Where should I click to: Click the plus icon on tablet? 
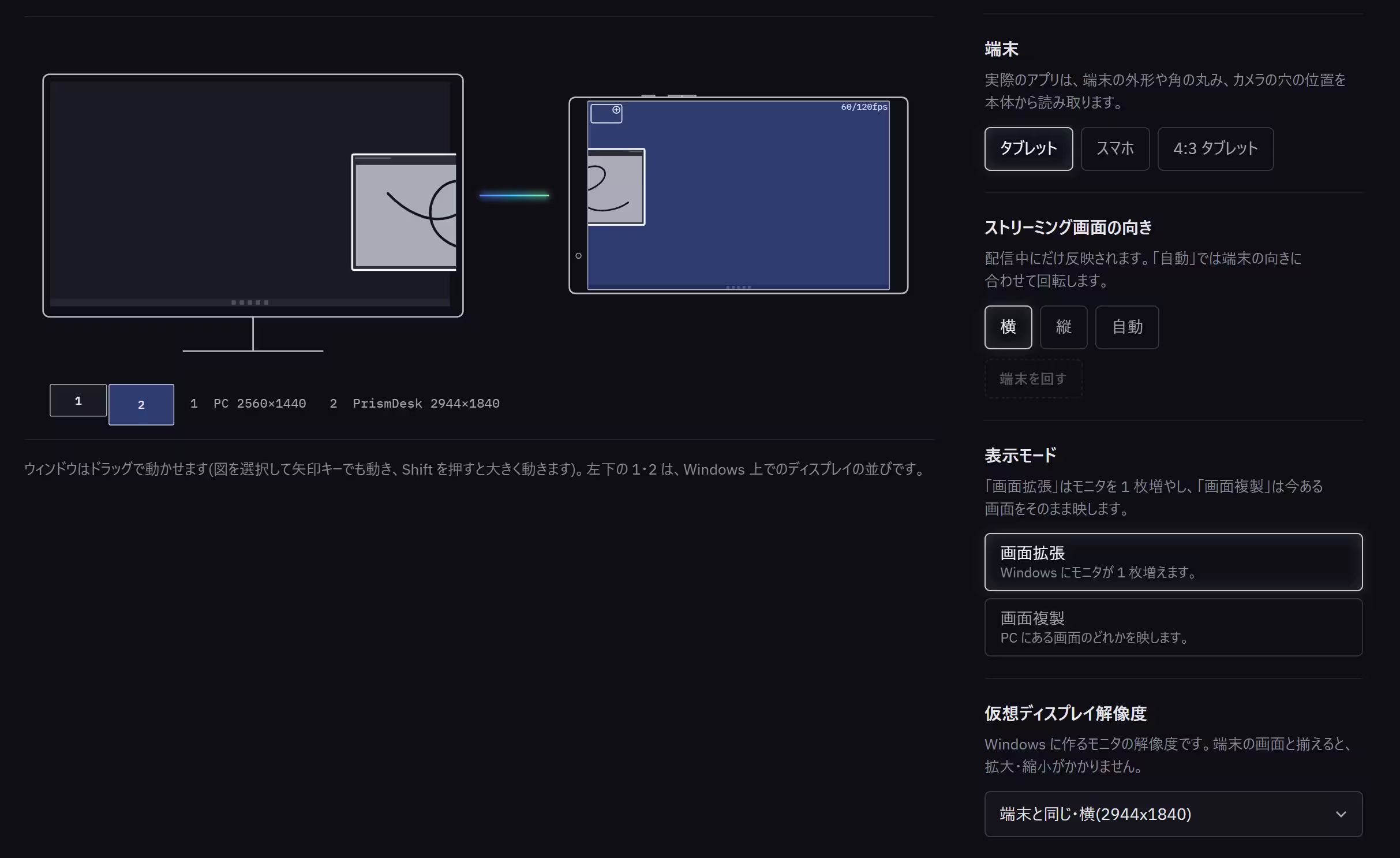[616, 110]
